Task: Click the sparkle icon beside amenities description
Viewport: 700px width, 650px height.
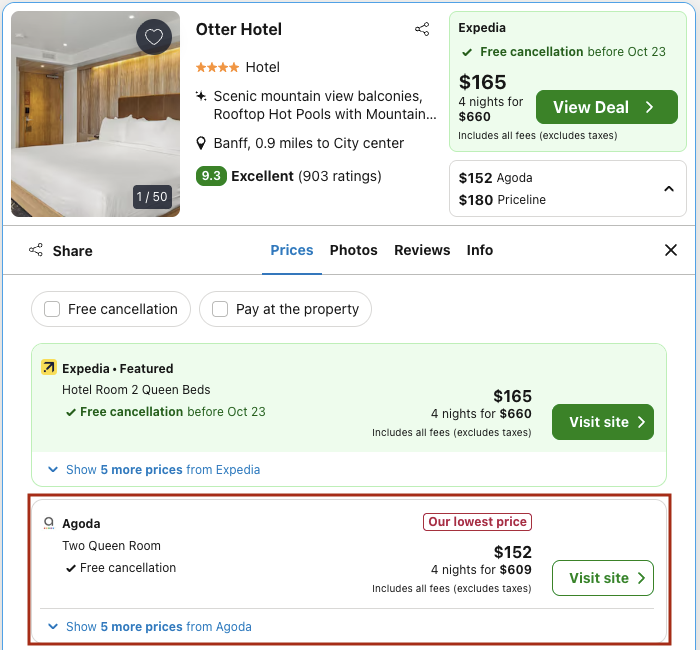Action: point(202,96)
